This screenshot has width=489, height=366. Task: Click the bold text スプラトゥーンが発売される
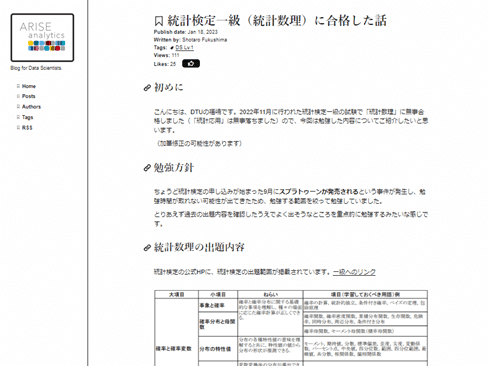(318, 192)
